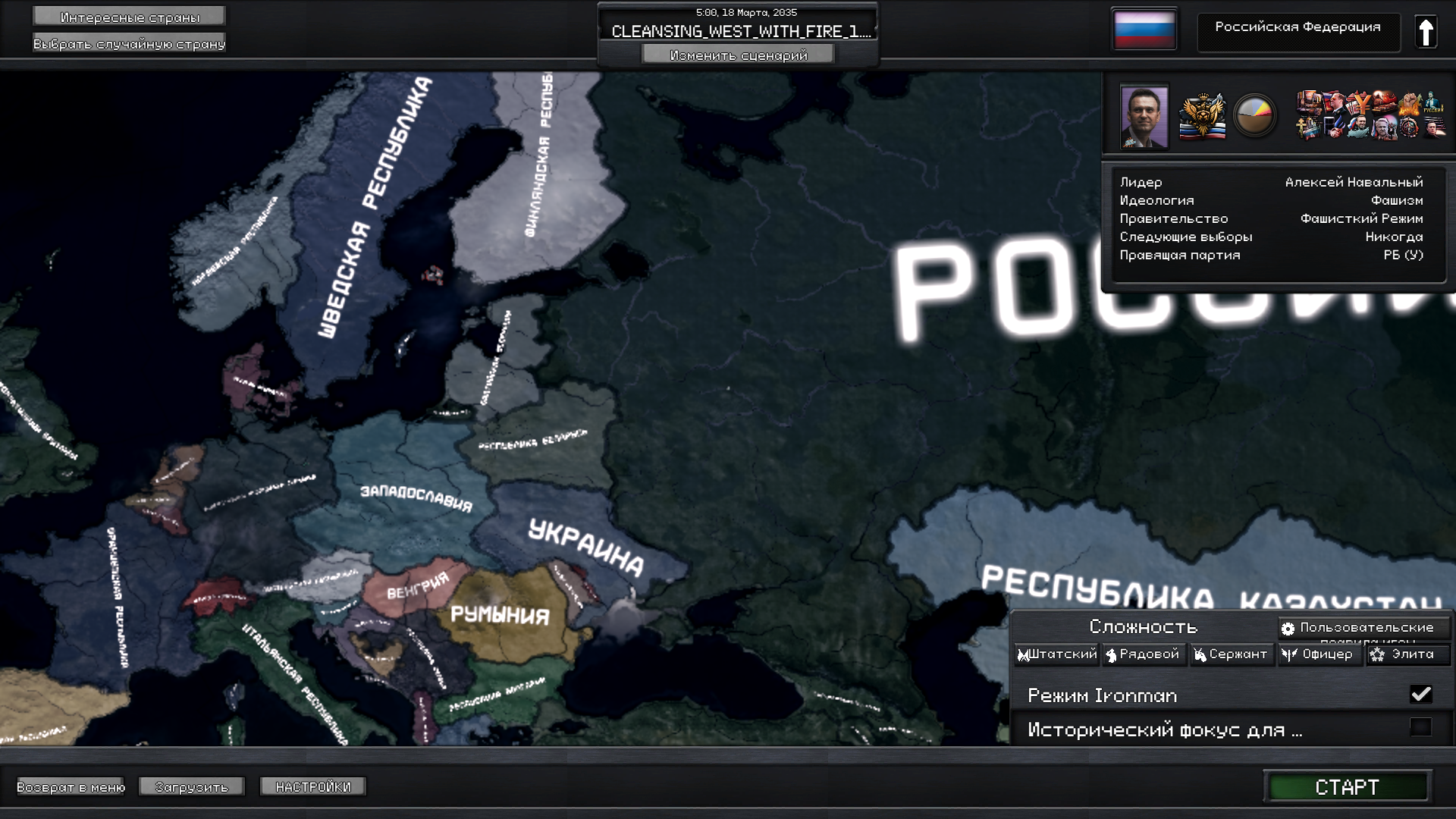This screenshot has width=1456, height=819.
Task: Click the yen symbol national spirit icon
Action: [1360, 102]
